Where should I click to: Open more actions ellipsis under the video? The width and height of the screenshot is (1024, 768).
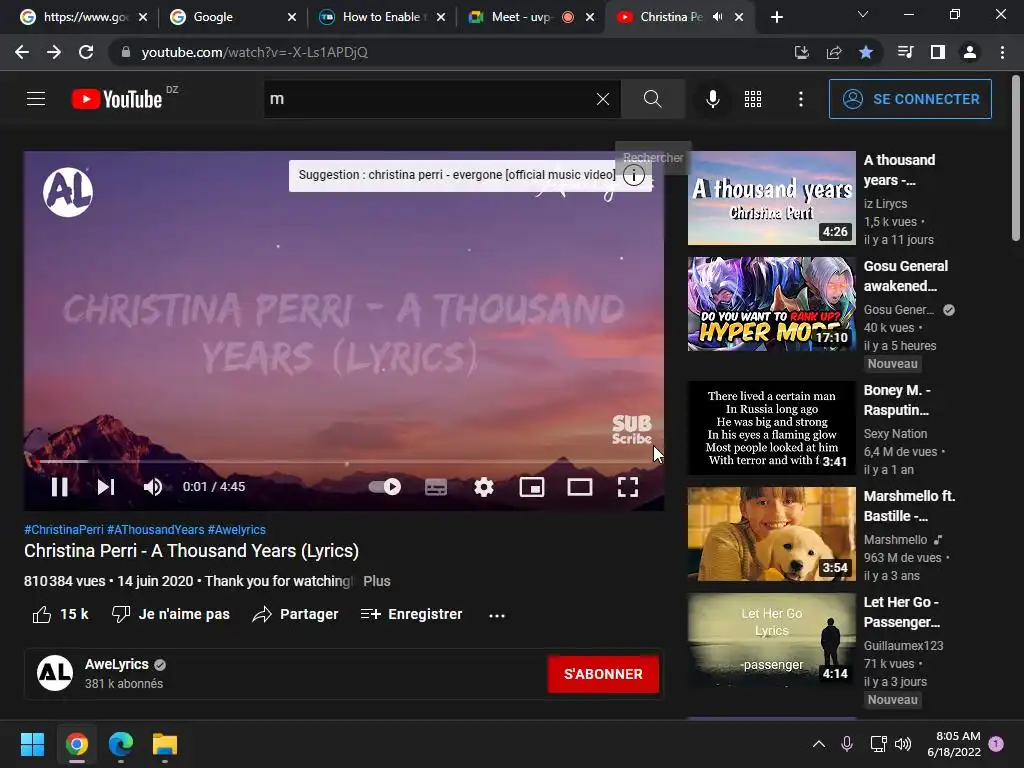[497, 615]
